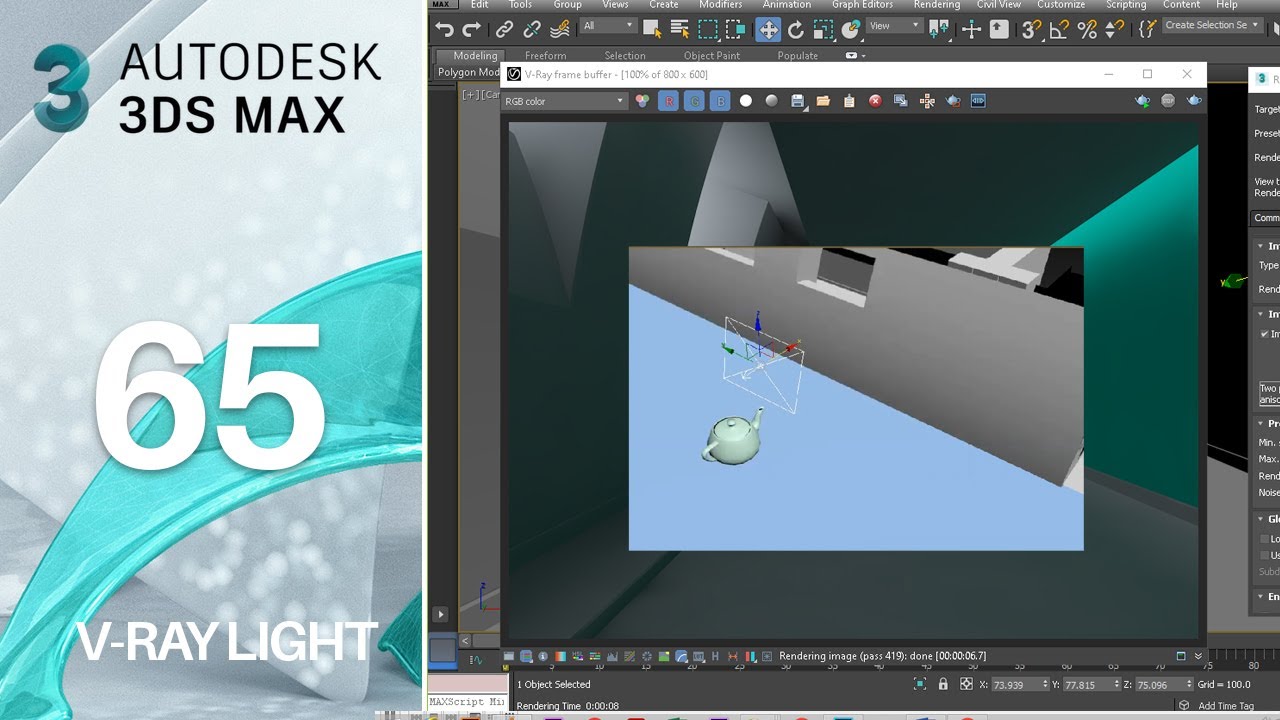Click Render last teapot icon in VFB
This screenshot has width=1280, height=720.
[1194, 101]
